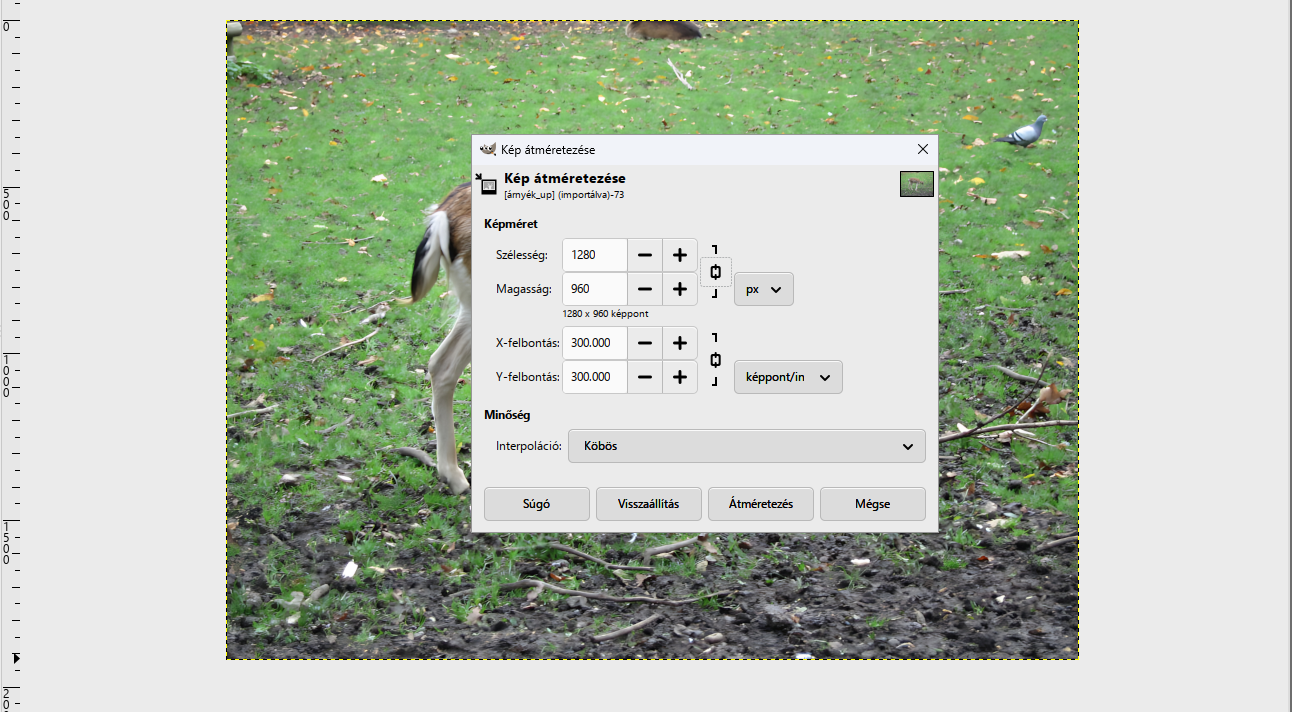Increase Szélesség value with plus button
Viewport: 1292px width, 712px height.
click(x=680, y=255)
